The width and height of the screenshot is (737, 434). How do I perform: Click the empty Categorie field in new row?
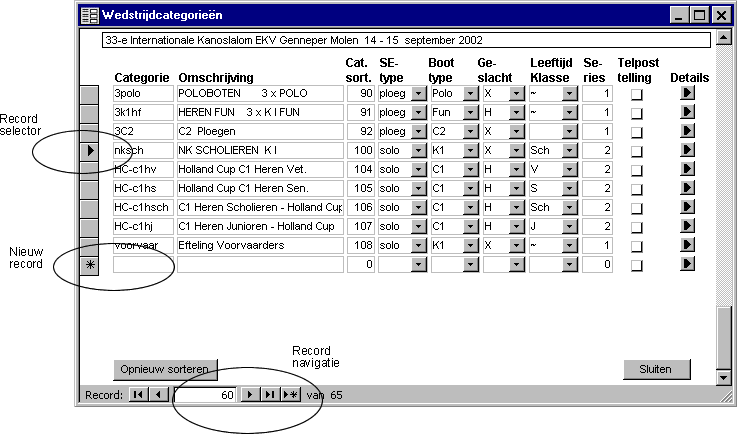(x=143, y=264)
